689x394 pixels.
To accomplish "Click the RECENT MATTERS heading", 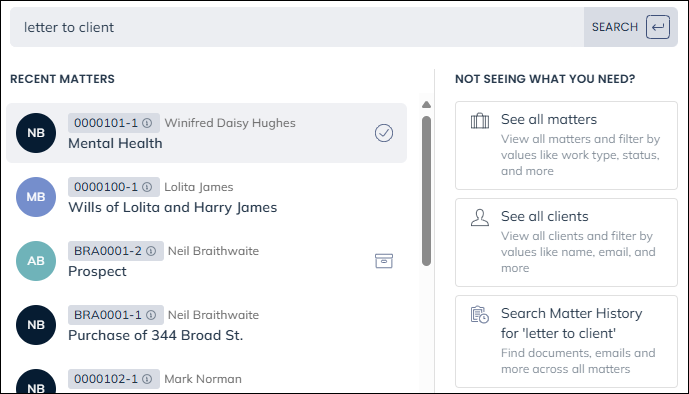I will [x=62, y=79].
